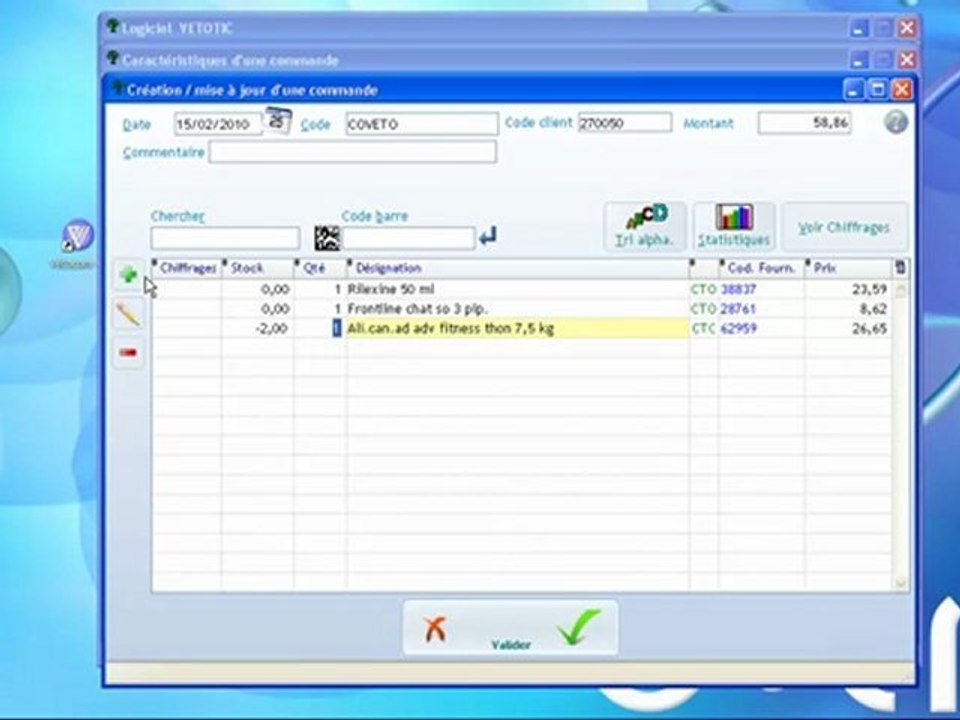Select the row 'Rilexine 50 ml'
960x720 pixels.
point(521,289)
